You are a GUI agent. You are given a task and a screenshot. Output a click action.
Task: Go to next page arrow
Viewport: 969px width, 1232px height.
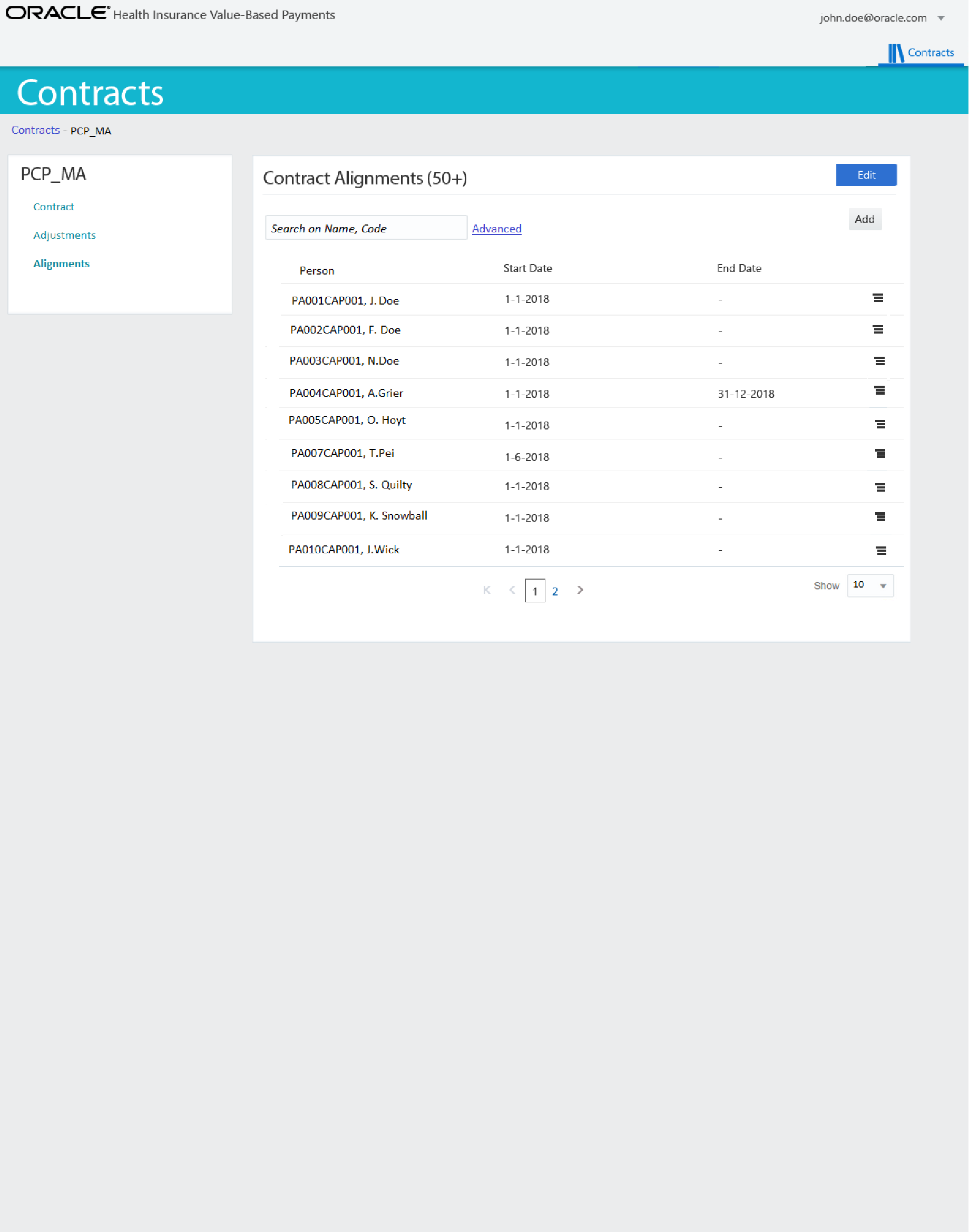point(580,590)
